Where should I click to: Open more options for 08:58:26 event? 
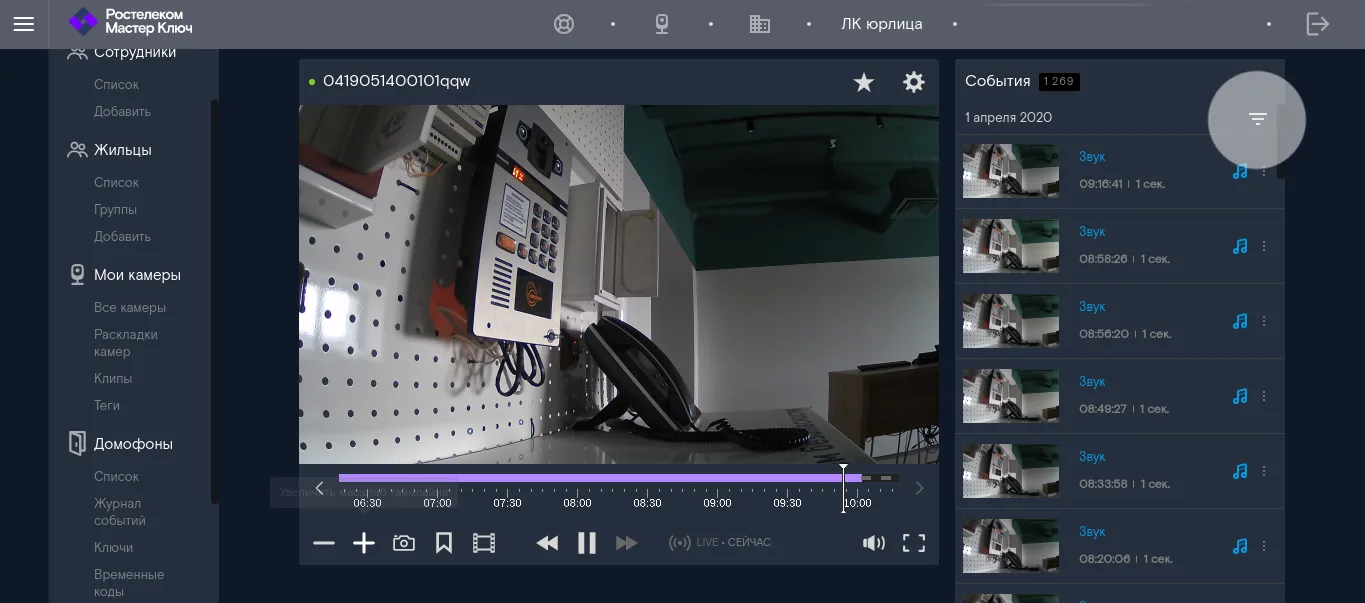click(1264, 246)
